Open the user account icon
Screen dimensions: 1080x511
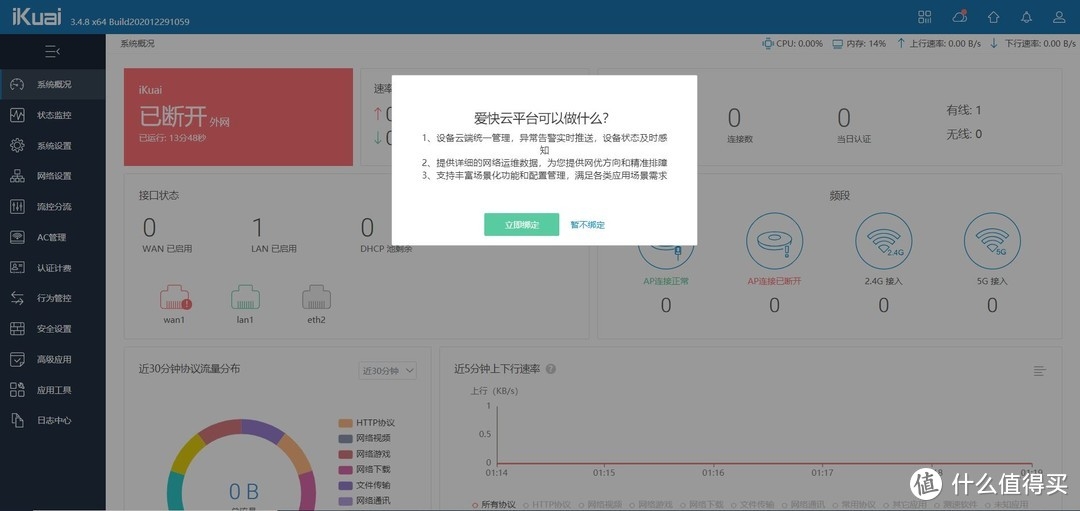1059,17
